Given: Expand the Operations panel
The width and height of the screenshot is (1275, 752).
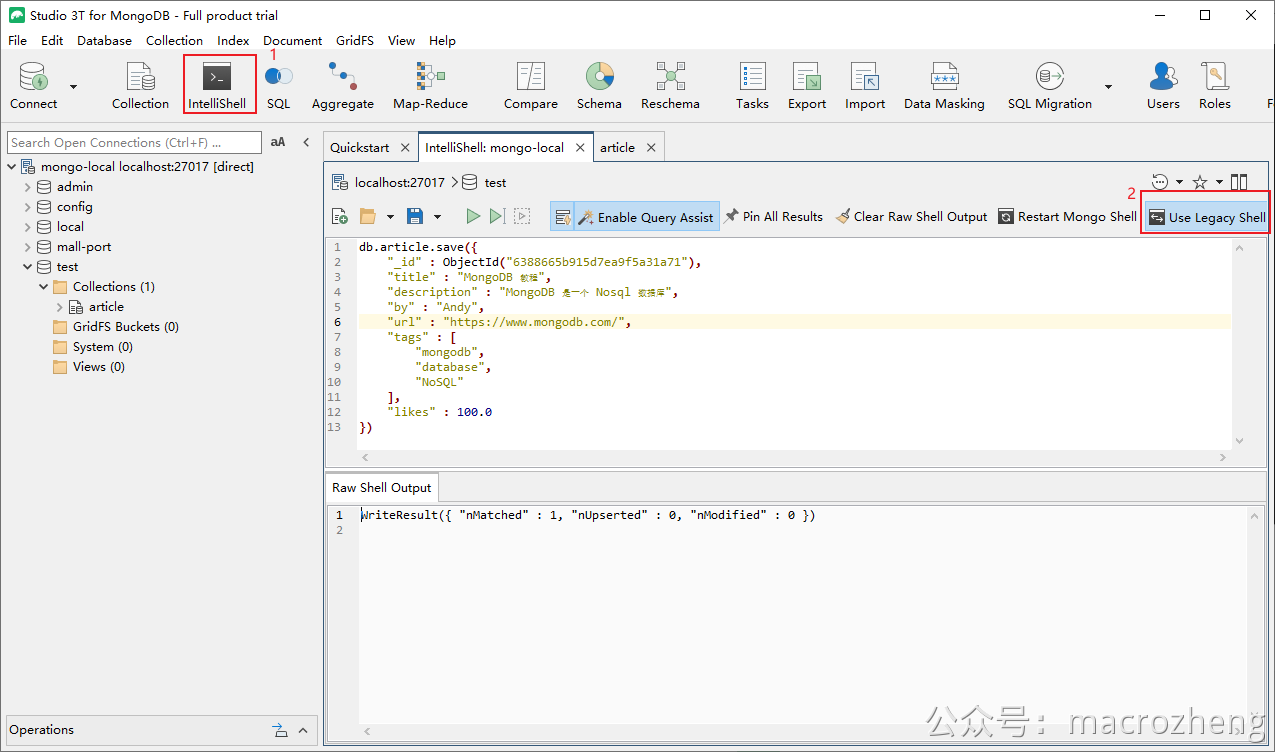Looking at the screenshot, I should 305,729.
